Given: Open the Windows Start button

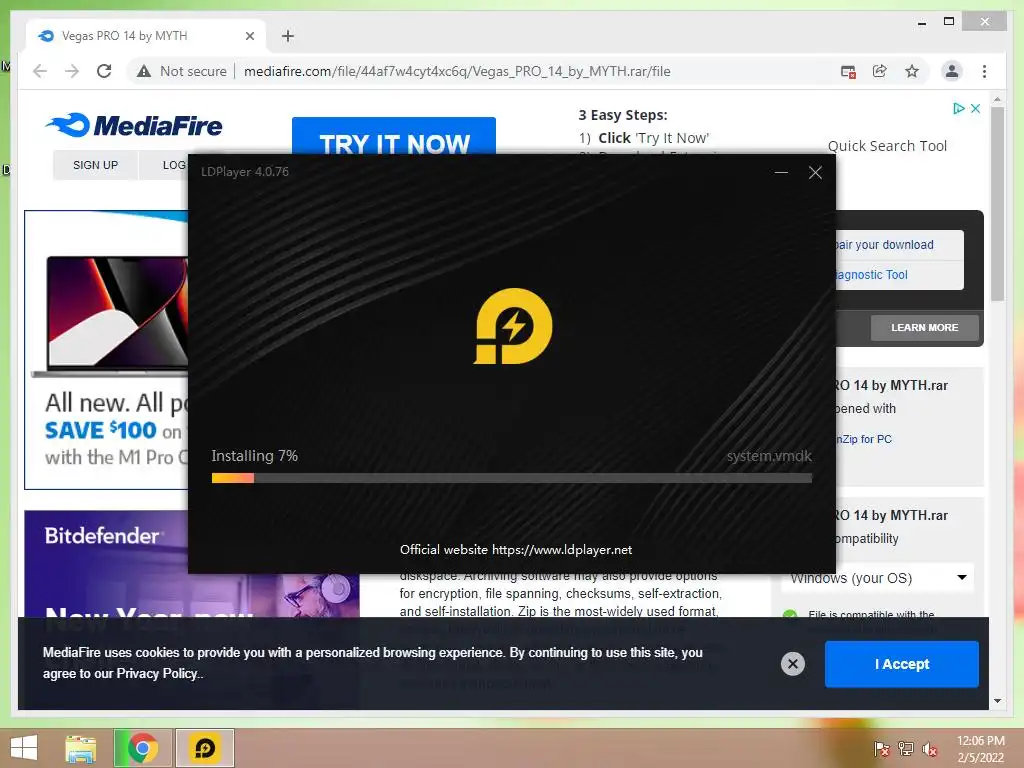Looking at the screenshot, I should tap(24, 748).
